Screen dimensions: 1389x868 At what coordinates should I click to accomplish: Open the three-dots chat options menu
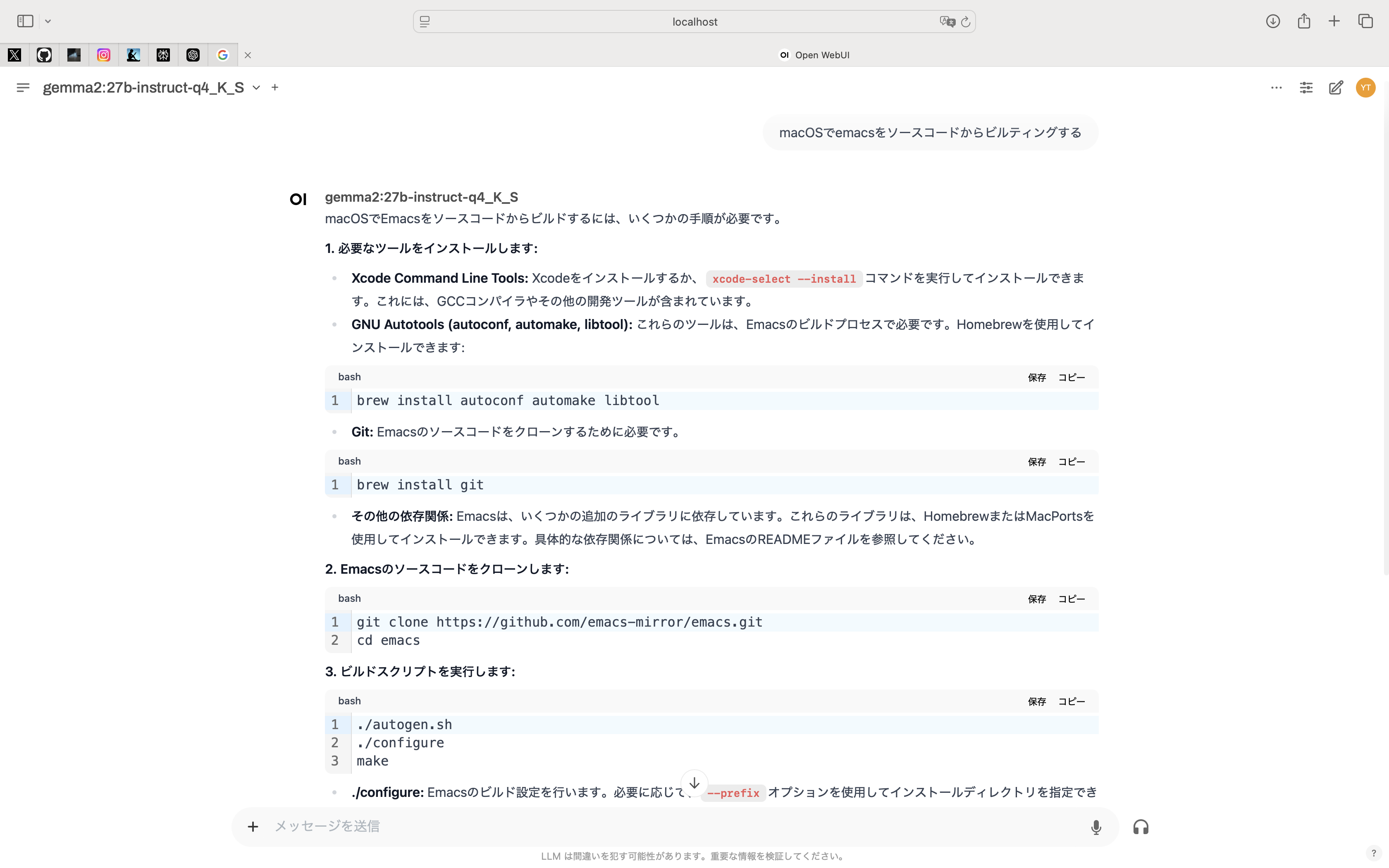coord(1276,88)
